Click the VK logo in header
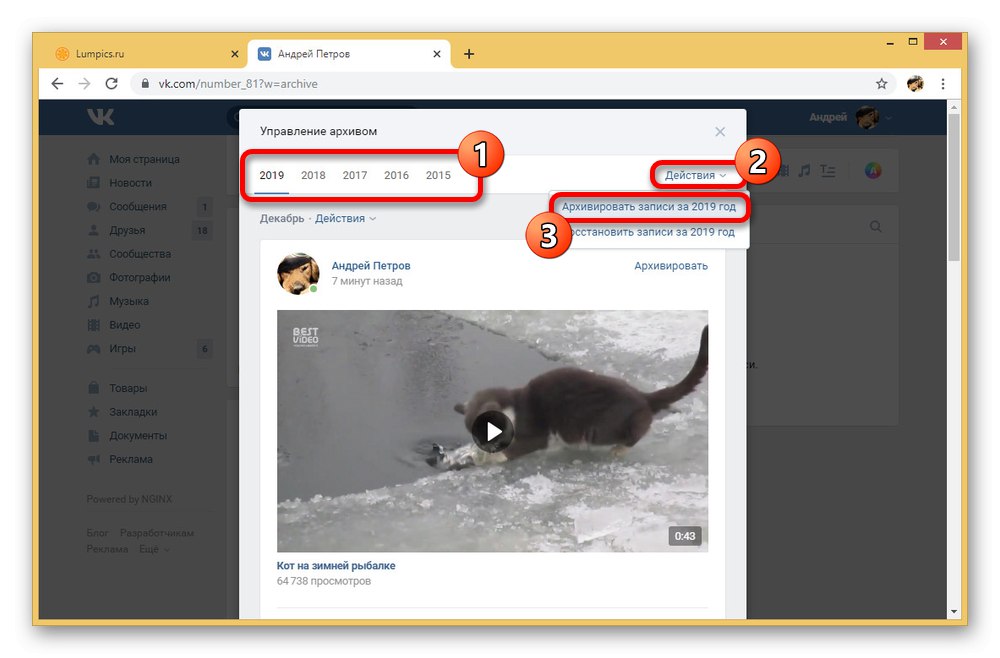Image resolution: width=1000 pixels, height=658 pixels. pyautogui.click(x=101, y=117)
